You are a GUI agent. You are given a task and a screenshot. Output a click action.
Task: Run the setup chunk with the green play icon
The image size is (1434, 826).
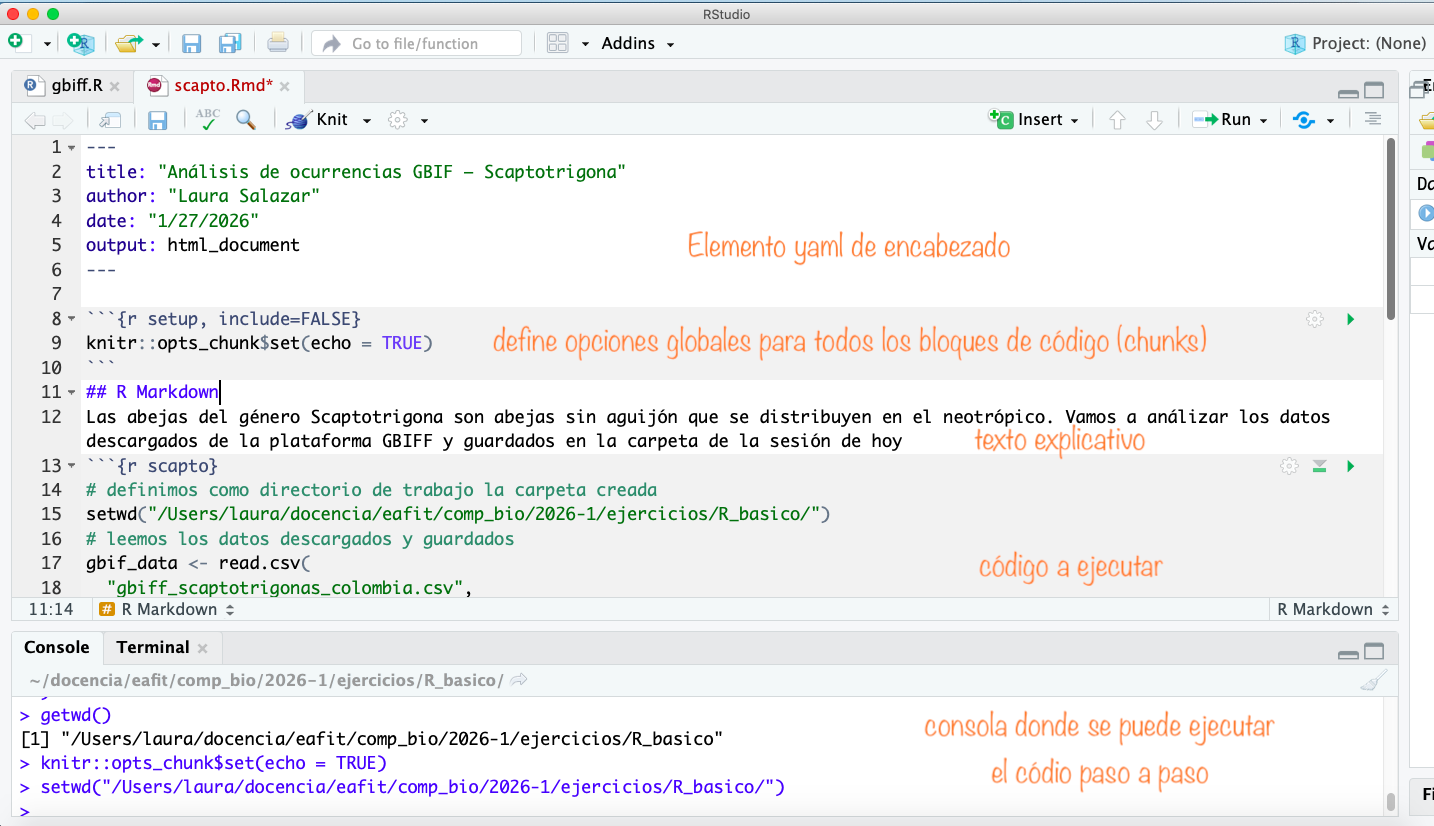coord(1351,319)
